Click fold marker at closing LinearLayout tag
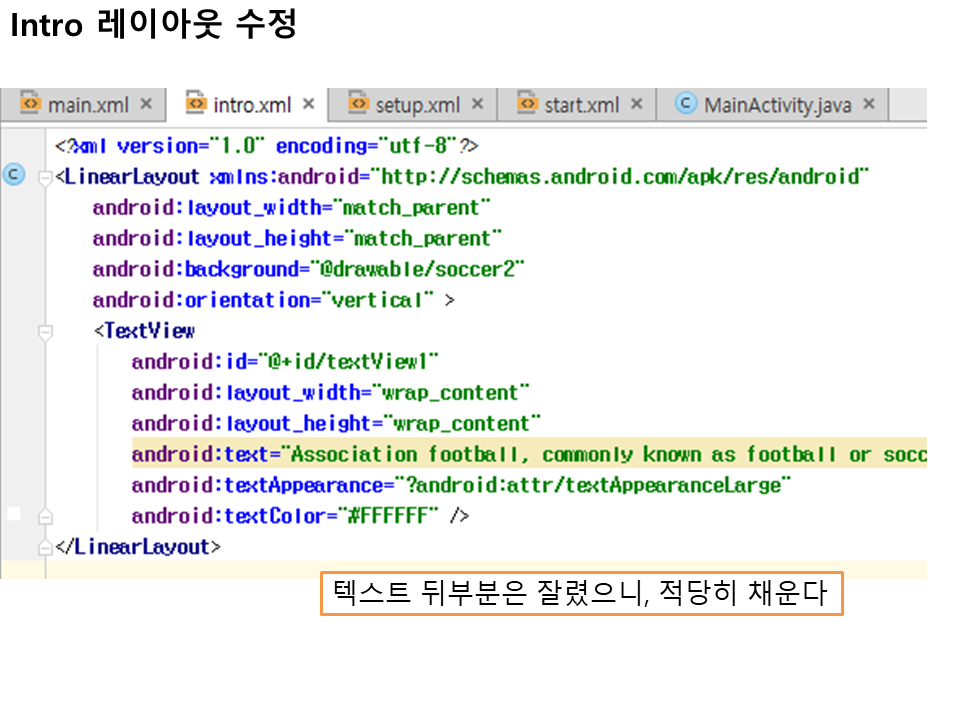 [x=44, y=548]
